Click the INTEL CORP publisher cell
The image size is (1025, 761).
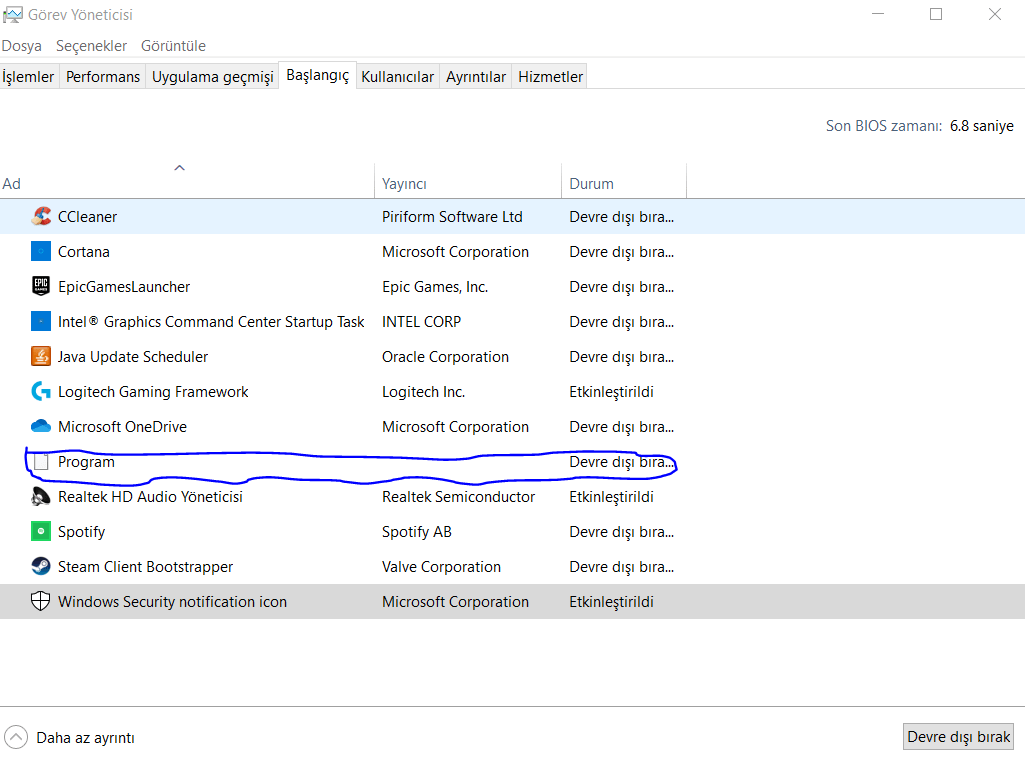[x=421, y=322]
